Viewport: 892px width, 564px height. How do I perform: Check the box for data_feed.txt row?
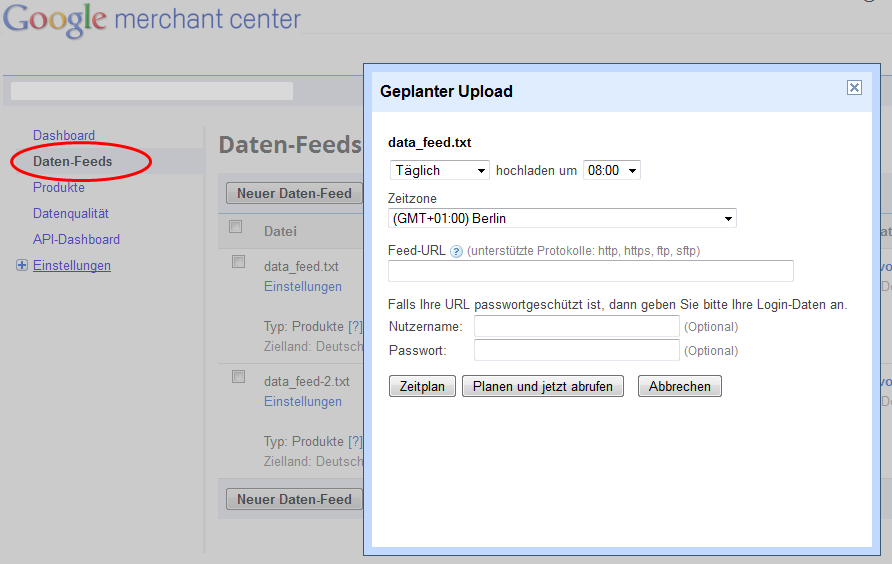point(238,262)
